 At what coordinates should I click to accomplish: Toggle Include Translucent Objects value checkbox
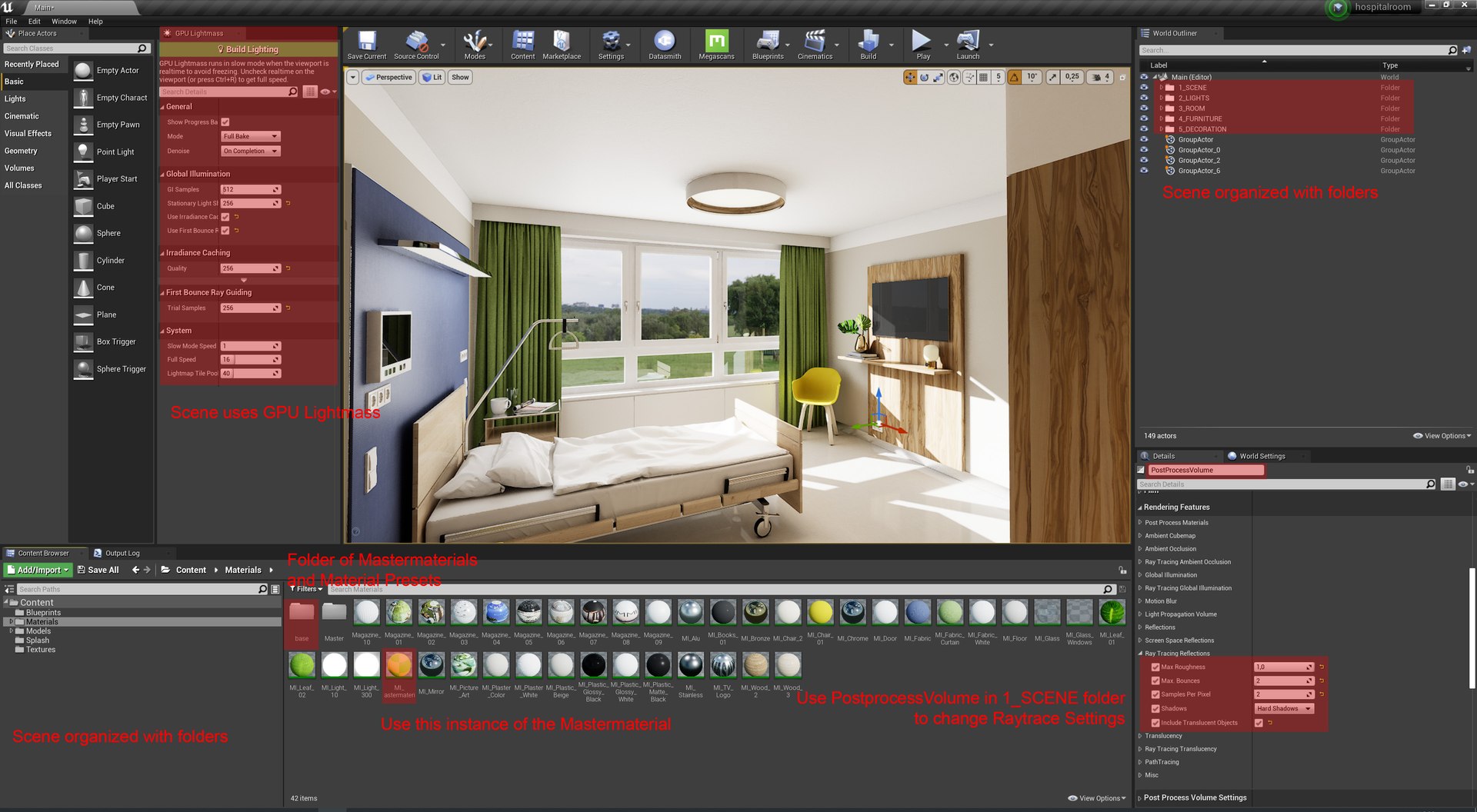point(1259,723)
